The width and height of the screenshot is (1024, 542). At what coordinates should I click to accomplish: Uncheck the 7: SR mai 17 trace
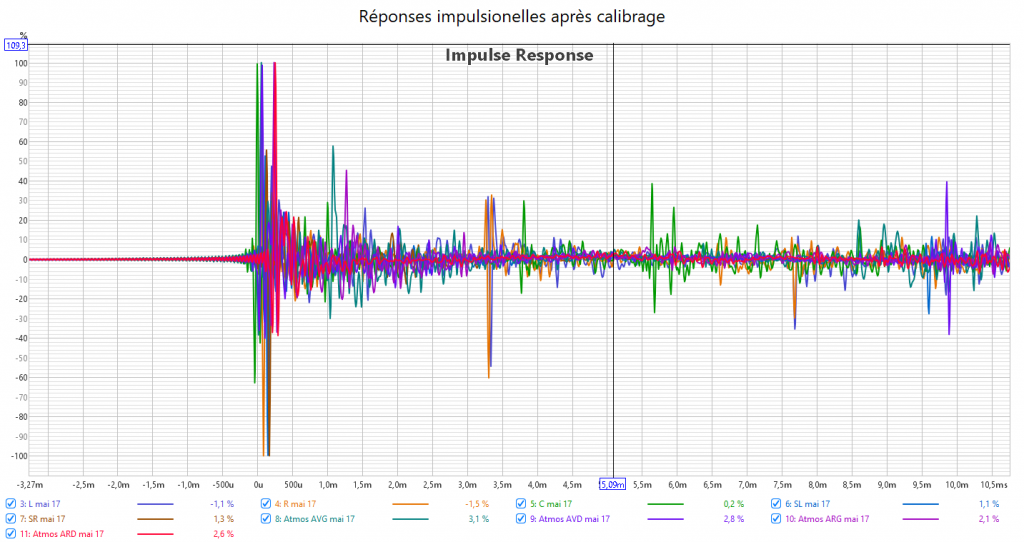[x=11, y=519]
